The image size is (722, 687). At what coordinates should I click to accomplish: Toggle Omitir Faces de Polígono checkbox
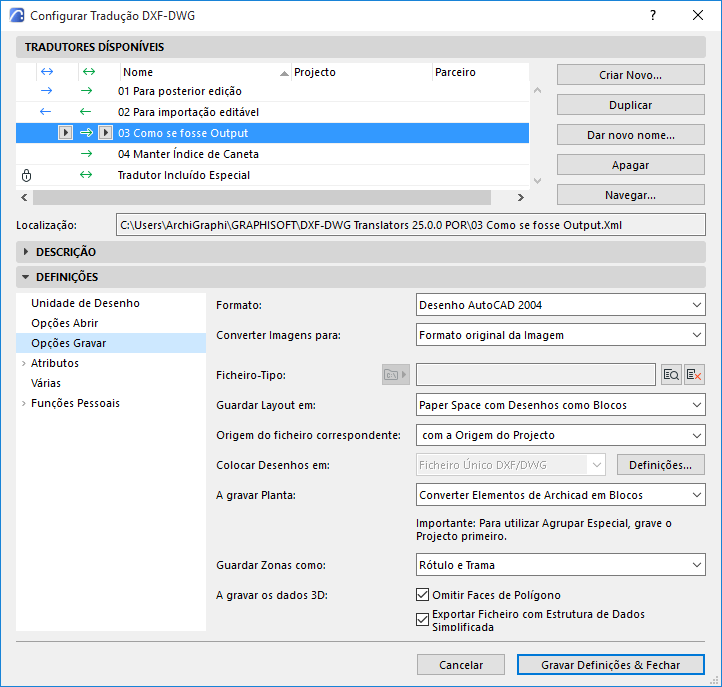[422, 594]
